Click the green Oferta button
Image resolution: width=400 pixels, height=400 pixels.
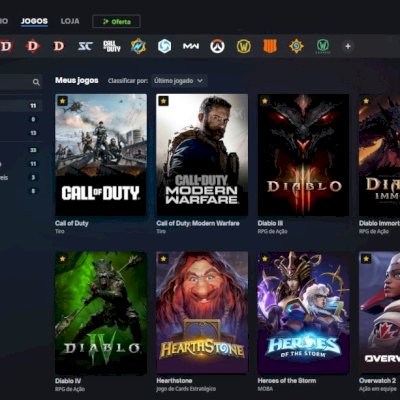[x=116, y=22]
